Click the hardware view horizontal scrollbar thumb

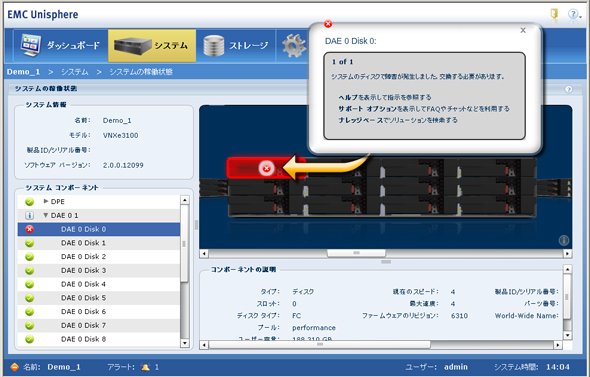pos(356,253)
